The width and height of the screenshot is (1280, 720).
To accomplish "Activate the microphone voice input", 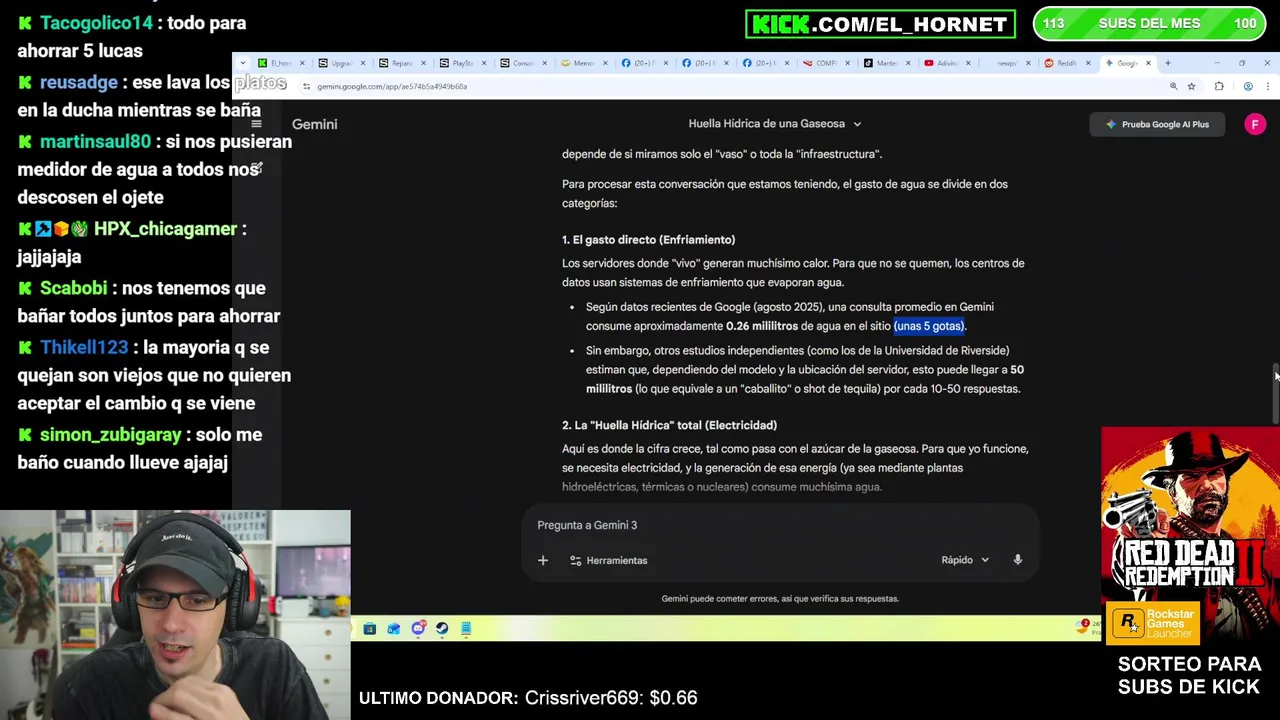I will (x=1017, y=560).
